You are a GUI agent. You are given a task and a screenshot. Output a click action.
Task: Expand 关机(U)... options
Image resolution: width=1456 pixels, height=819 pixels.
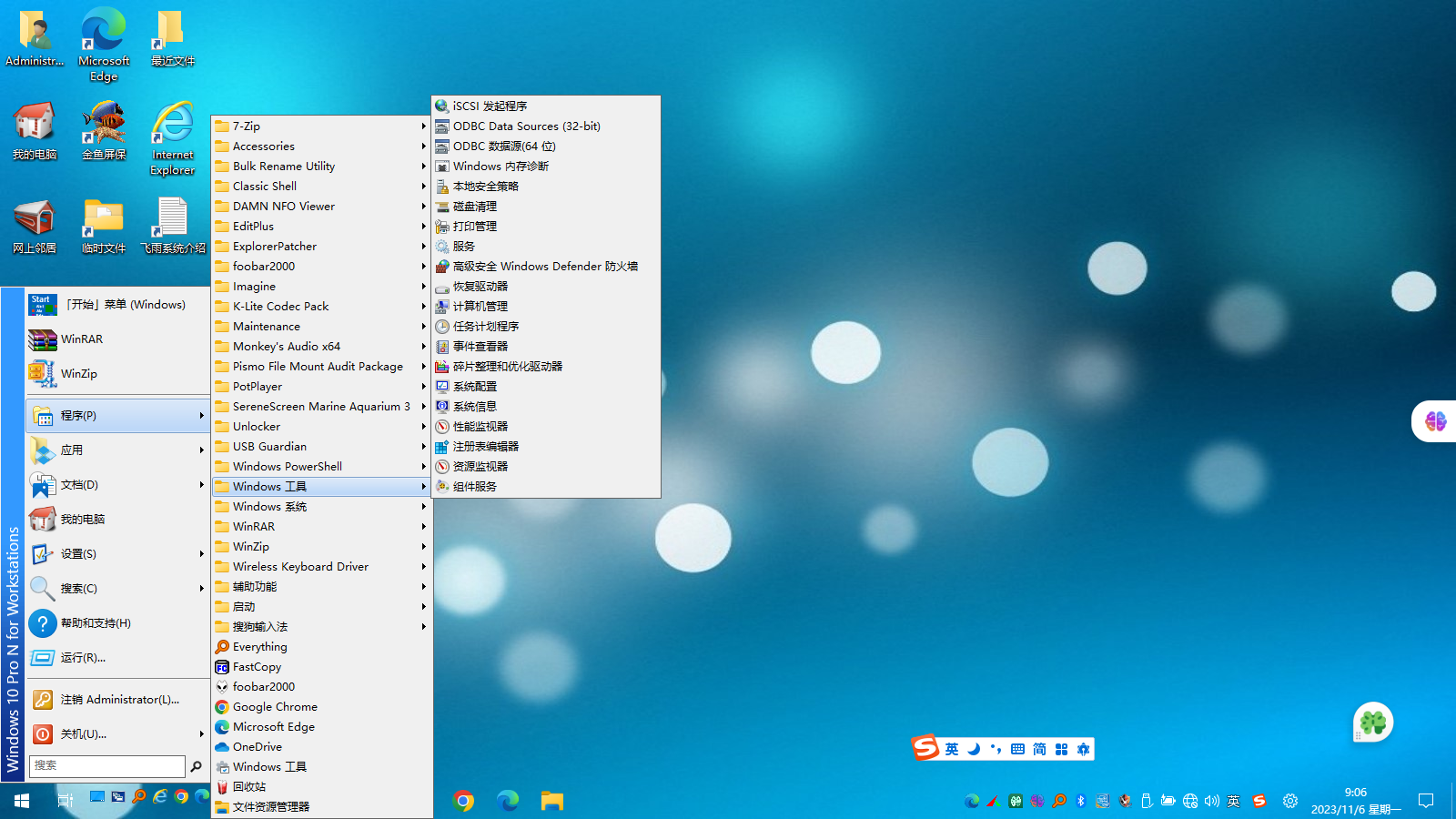[118, 734]
